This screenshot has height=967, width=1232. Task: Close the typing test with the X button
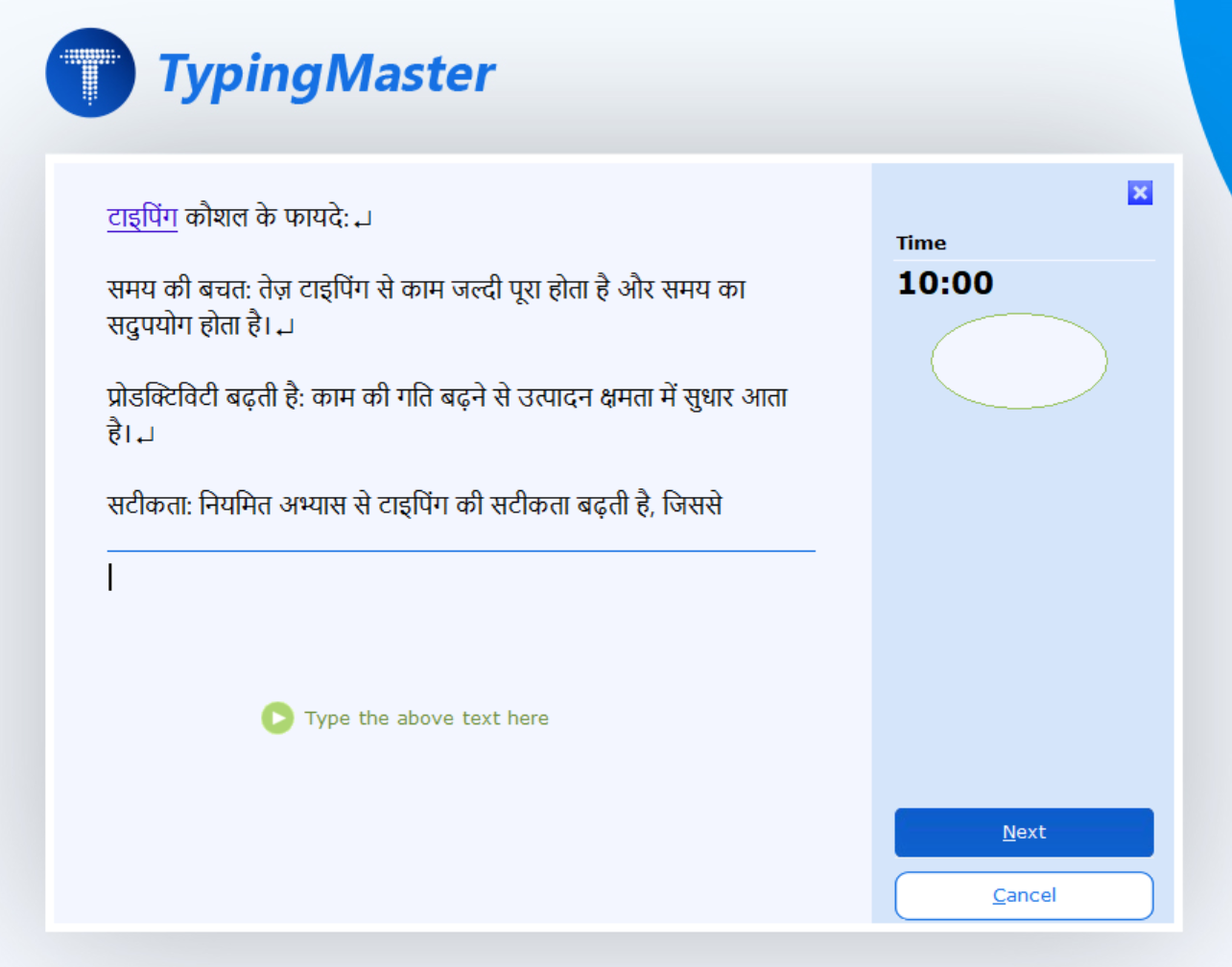pos(1140,193)
